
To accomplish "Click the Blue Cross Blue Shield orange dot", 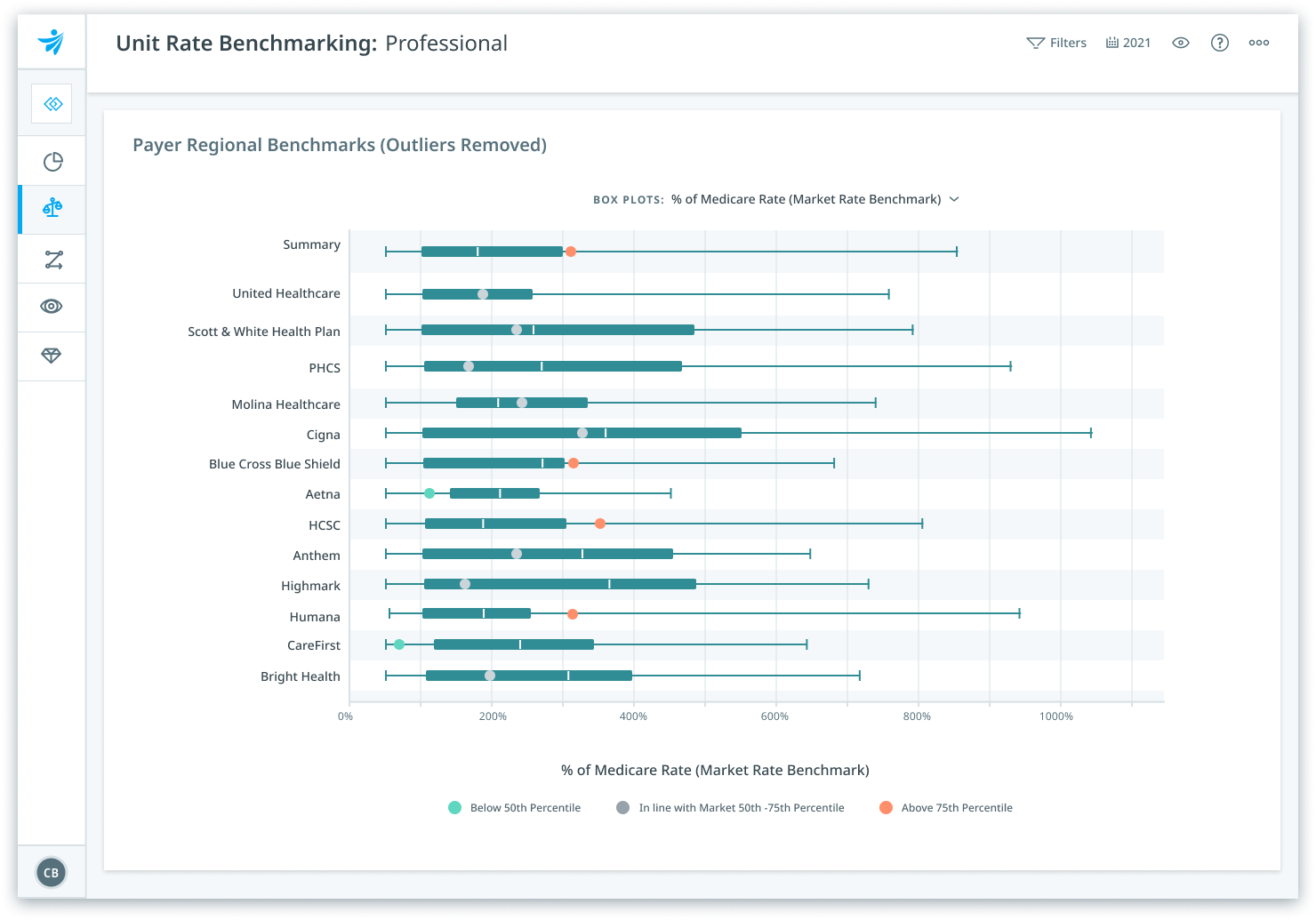I will (x=574, y=463).
